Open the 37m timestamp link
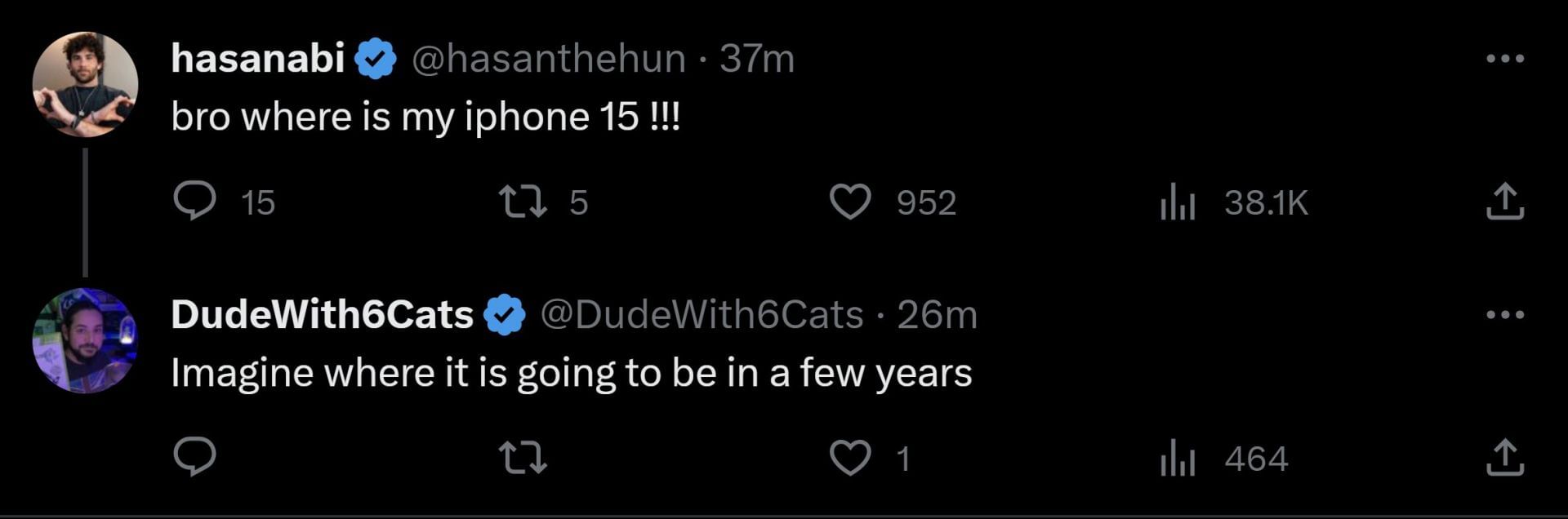This screenshot has height=519, width=1568. click(756, 59)
